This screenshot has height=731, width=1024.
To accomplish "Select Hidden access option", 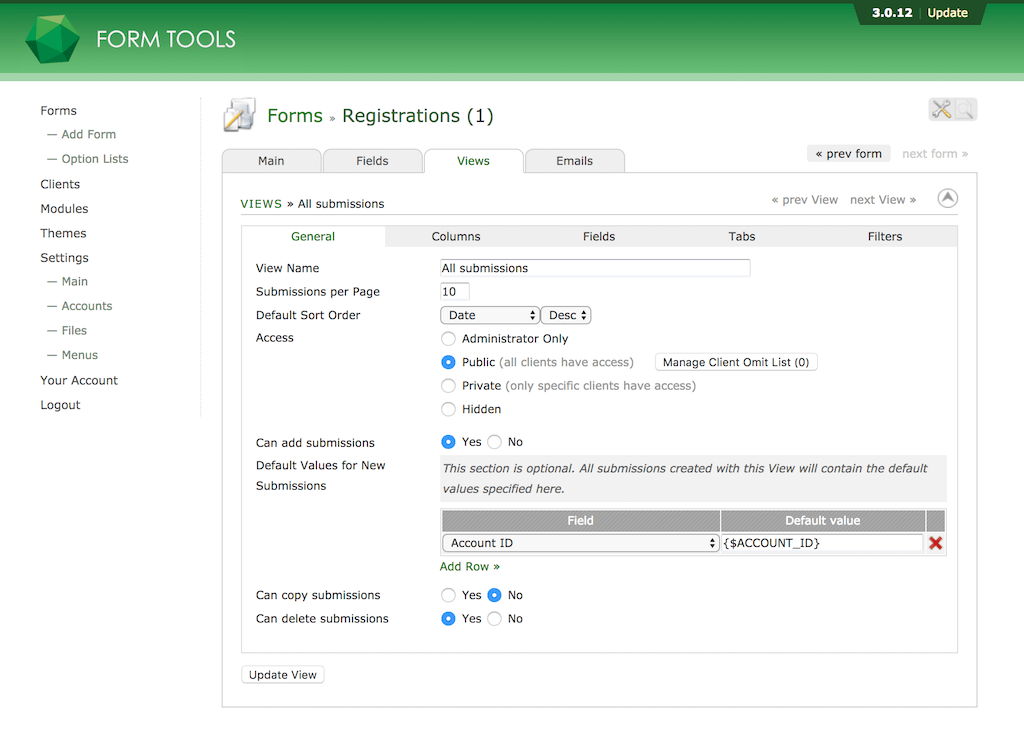I will click(x=448, y=409).
